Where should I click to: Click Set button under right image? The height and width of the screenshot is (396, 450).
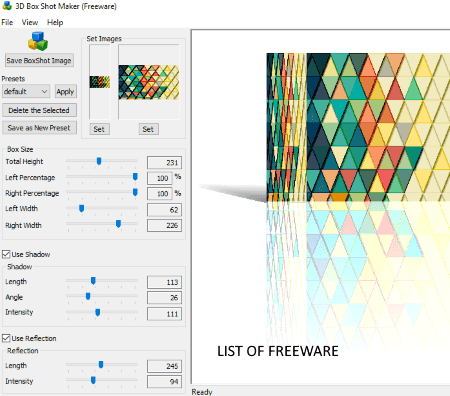[148, 129]
